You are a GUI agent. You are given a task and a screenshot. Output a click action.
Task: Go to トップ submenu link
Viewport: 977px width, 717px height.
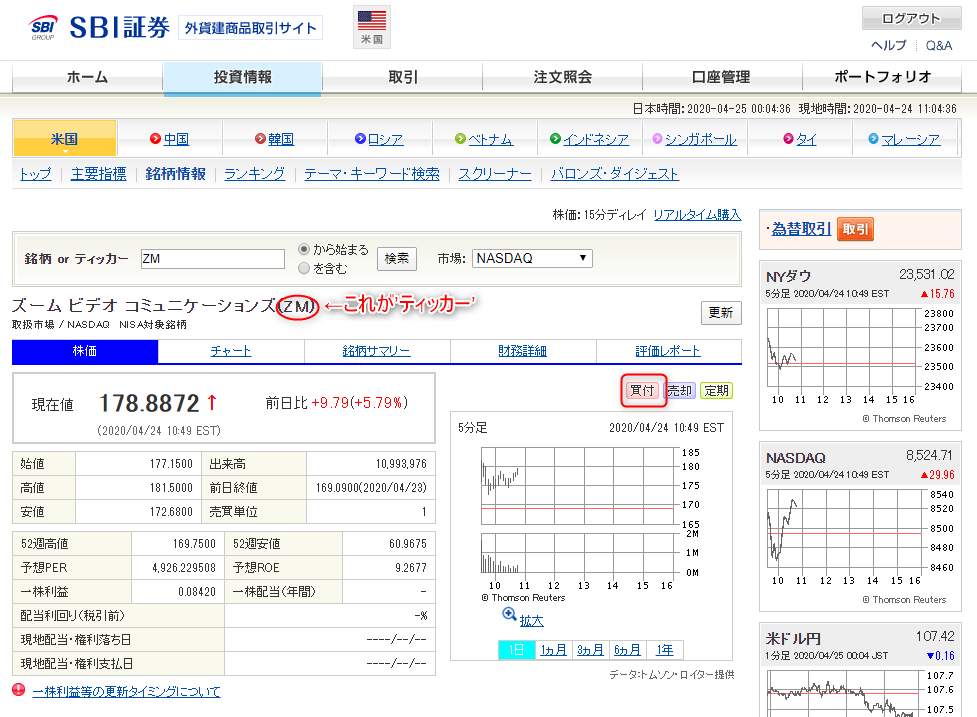tap(36, 174)
